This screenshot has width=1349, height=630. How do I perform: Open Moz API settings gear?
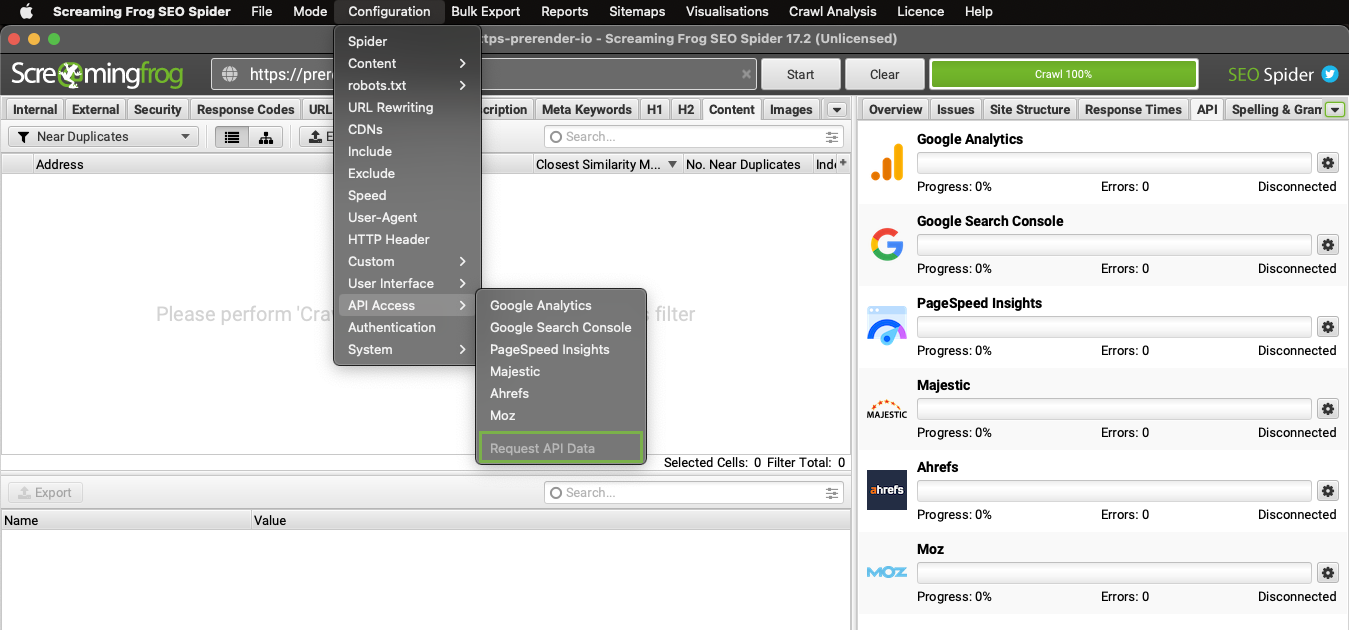pos(1327,573)
